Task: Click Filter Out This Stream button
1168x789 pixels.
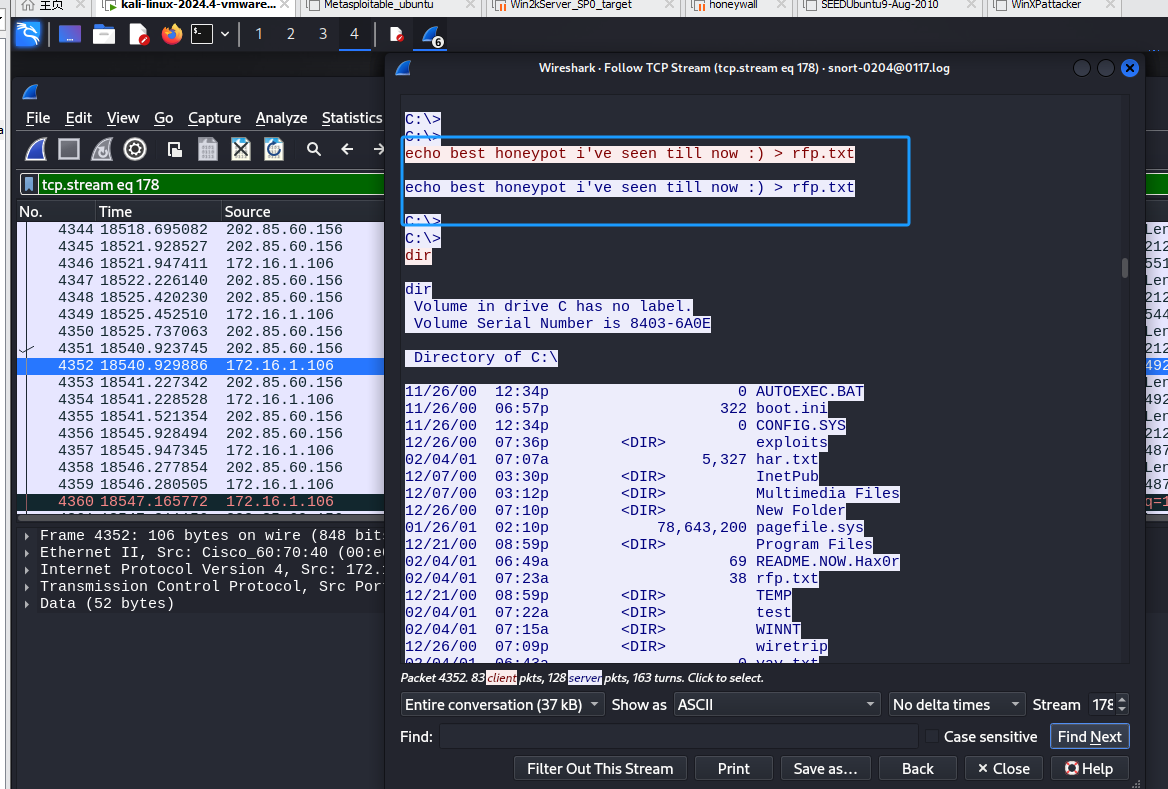Action: coord(600,768)
